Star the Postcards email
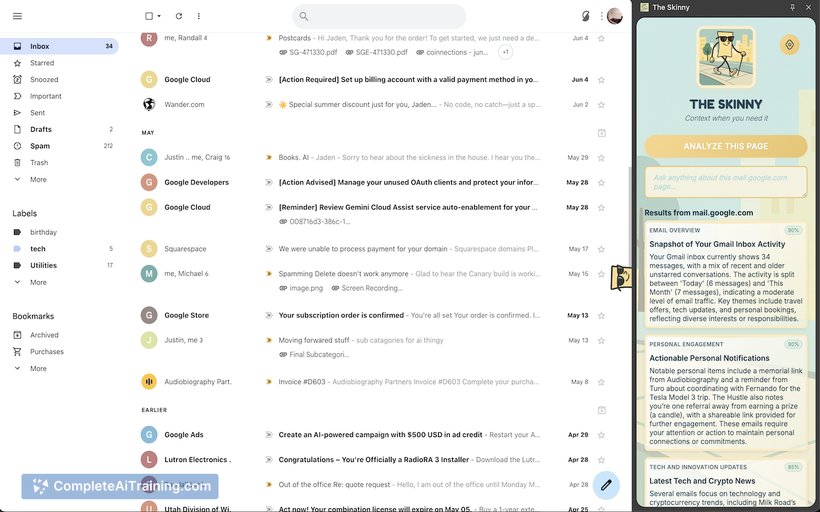This screenshot has width=820, height=512. [601, 38]
